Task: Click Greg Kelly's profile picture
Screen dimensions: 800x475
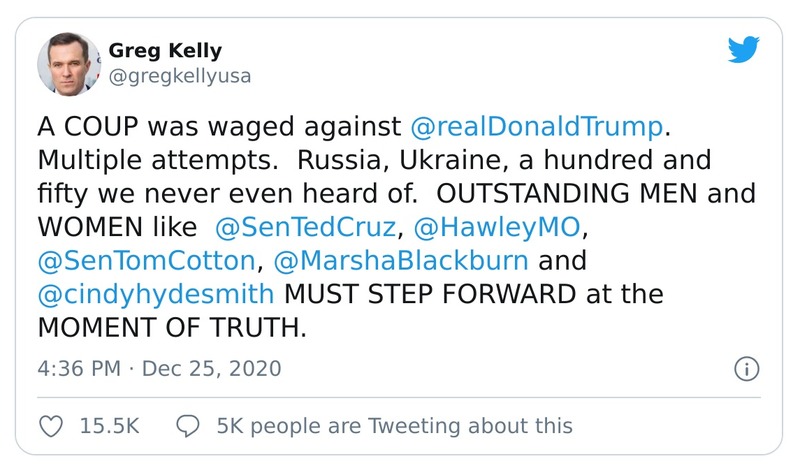Action: pos(69,62)
